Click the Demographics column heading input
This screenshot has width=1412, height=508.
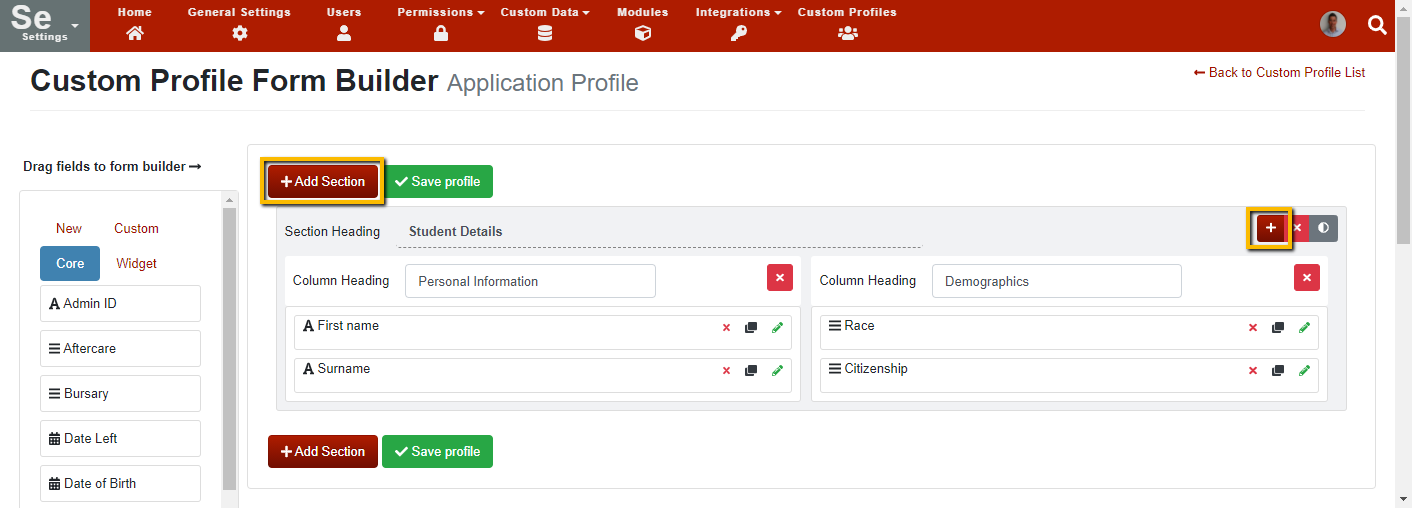tap(1056, 282)
